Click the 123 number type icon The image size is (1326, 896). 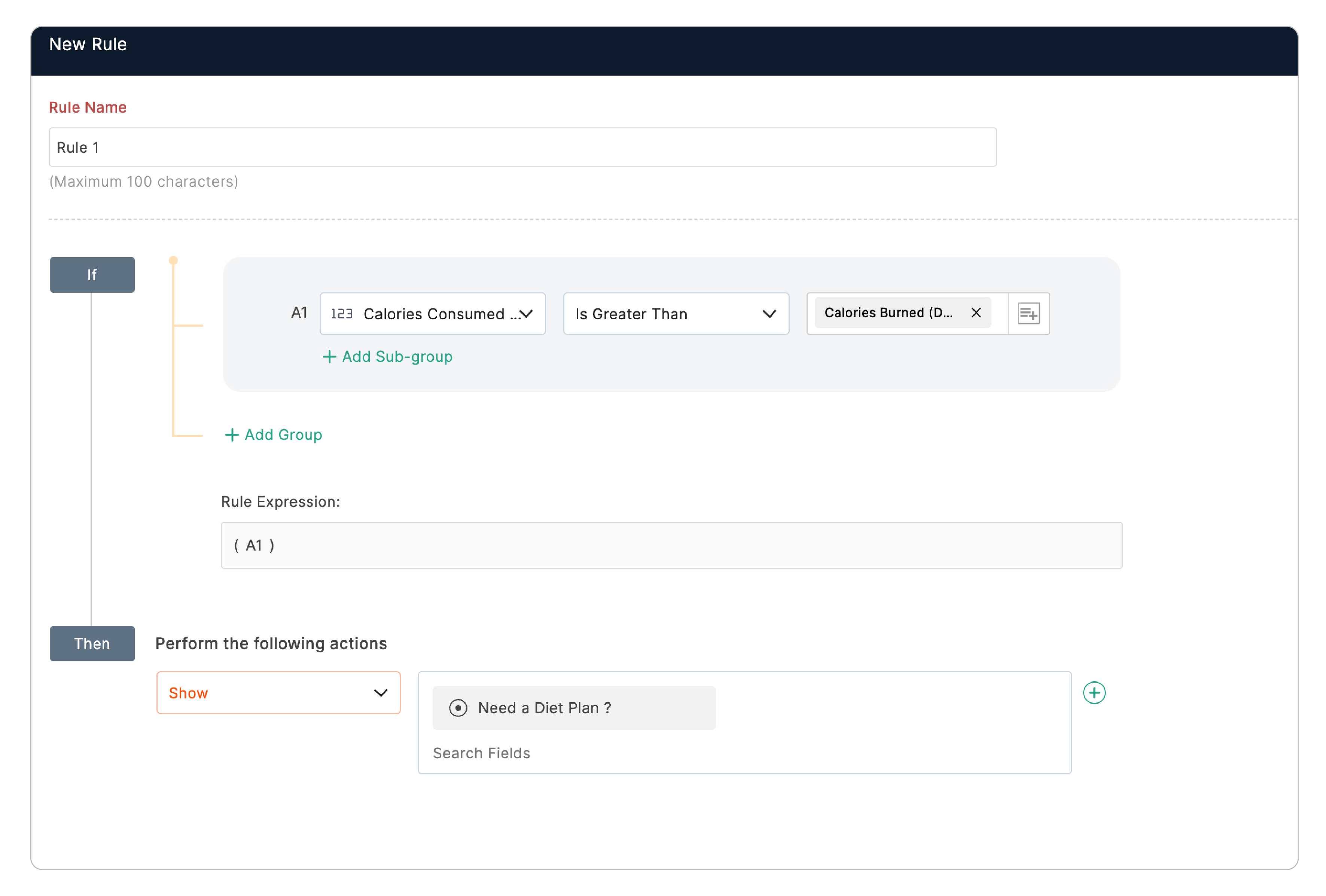tap(341, 314)
